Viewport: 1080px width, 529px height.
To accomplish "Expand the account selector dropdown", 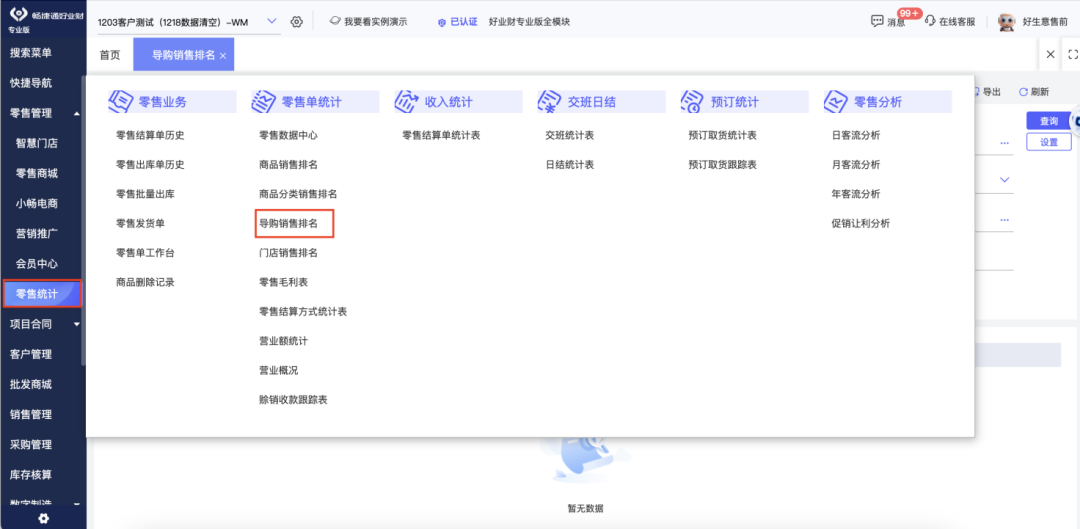I will [x=271, y=21].
